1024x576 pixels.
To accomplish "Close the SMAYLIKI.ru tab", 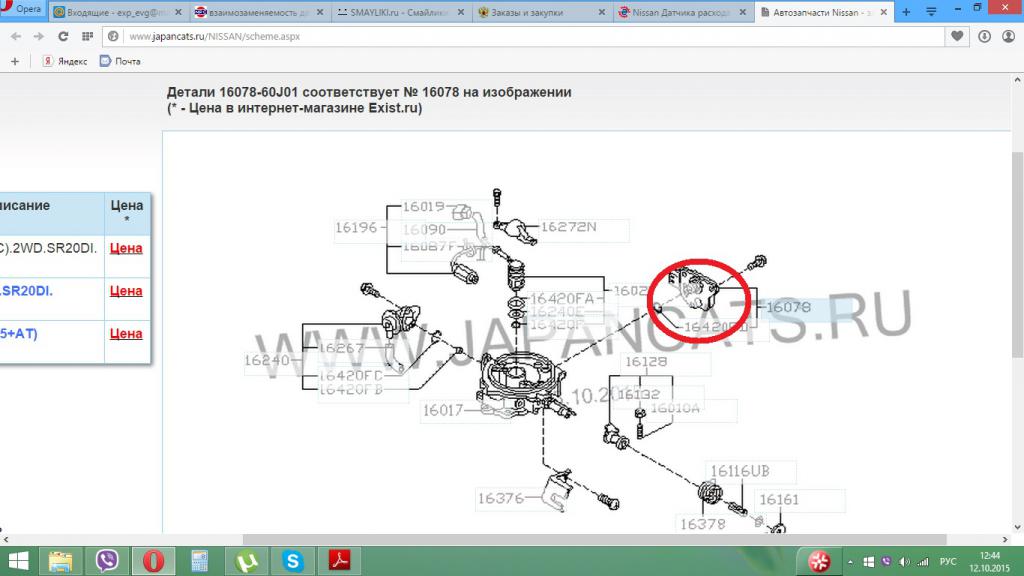I will click(461, 12).
